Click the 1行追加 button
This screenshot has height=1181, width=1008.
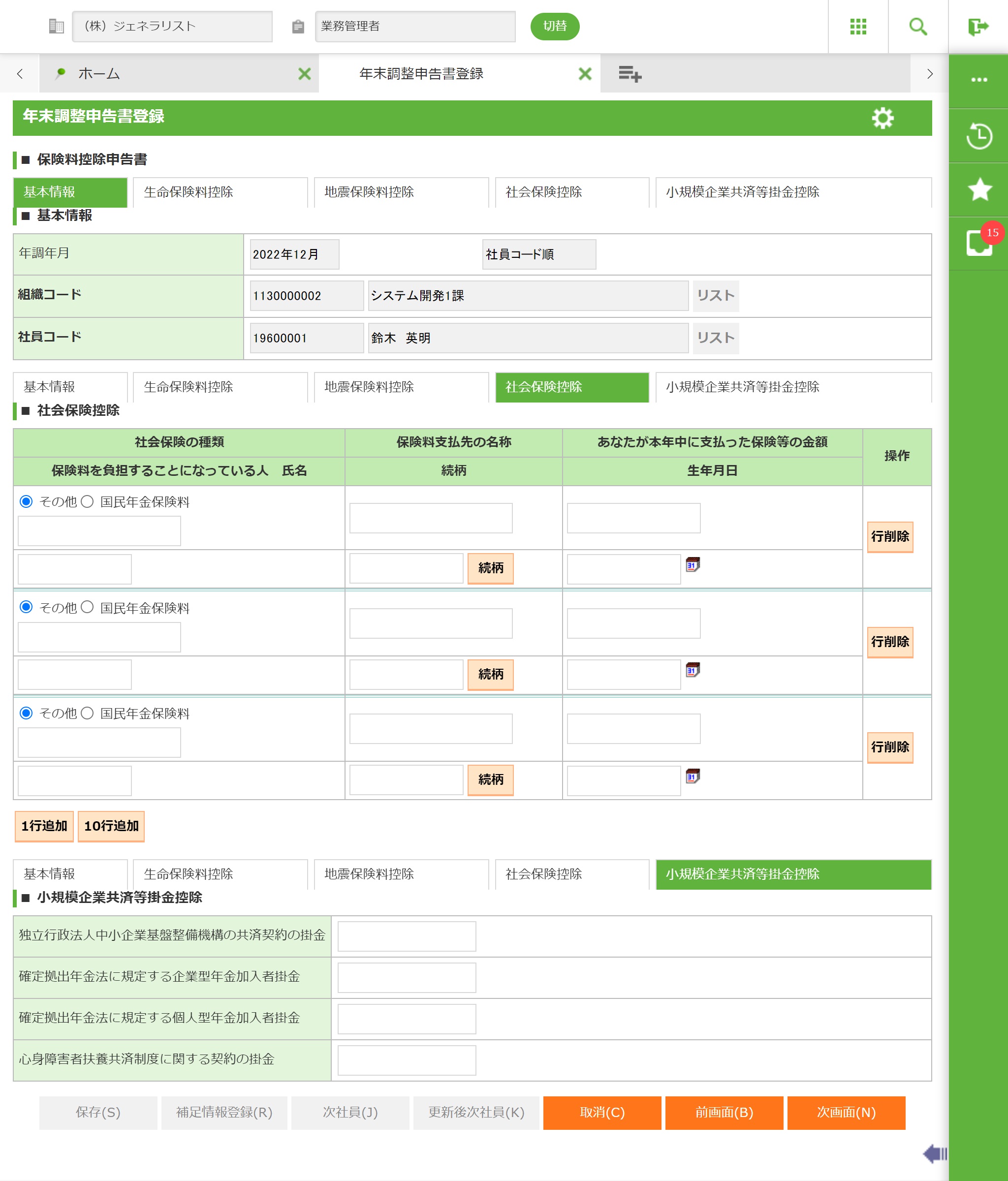pos(44,826)
